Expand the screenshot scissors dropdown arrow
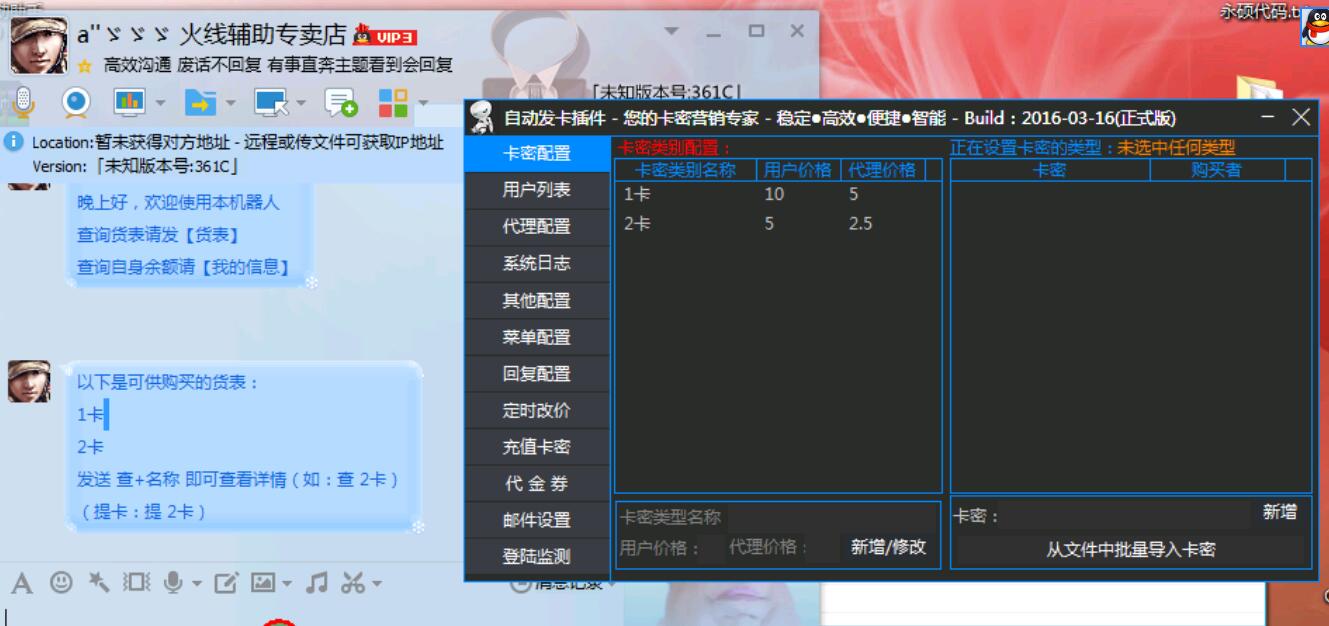 coord(377,583)
